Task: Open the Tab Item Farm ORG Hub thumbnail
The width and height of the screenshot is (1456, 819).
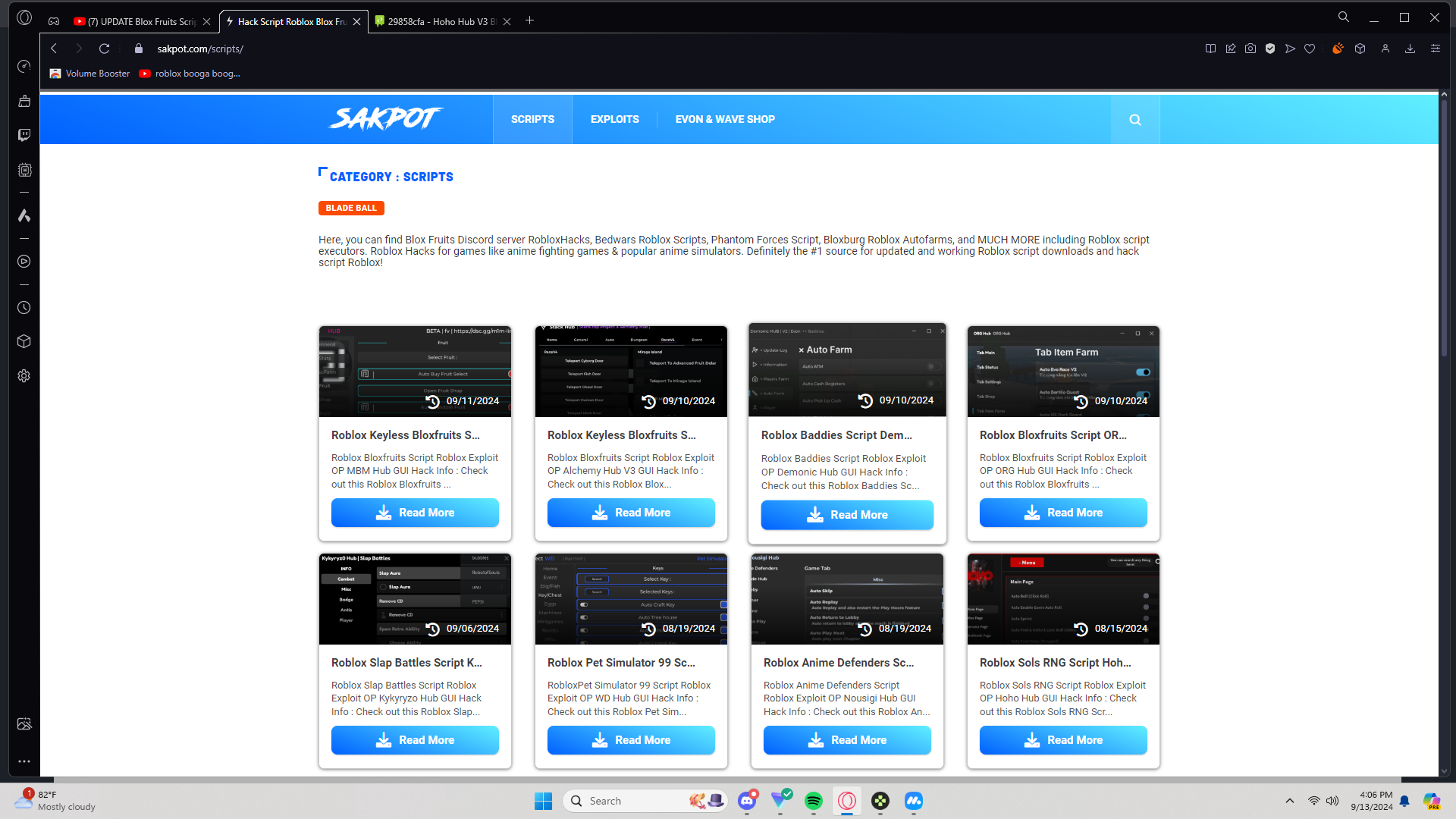Action: point(1063,372)
